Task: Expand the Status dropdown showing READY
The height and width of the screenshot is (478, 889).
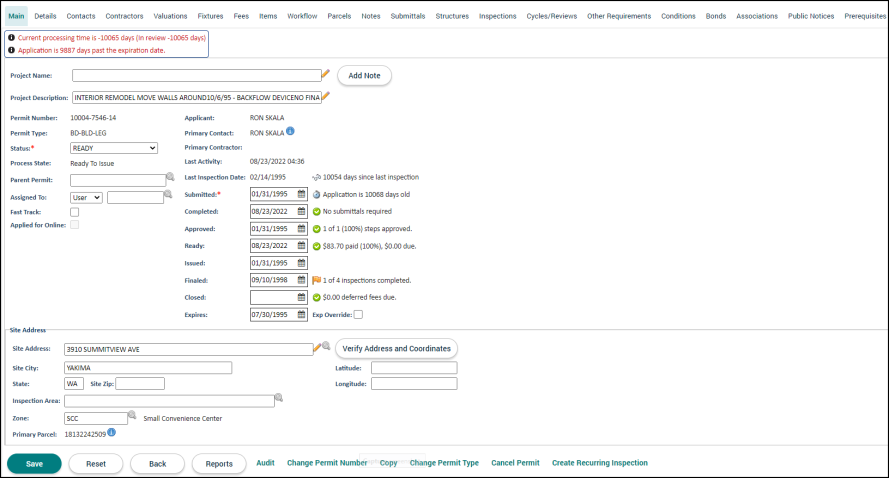Action: pos(113,148)
